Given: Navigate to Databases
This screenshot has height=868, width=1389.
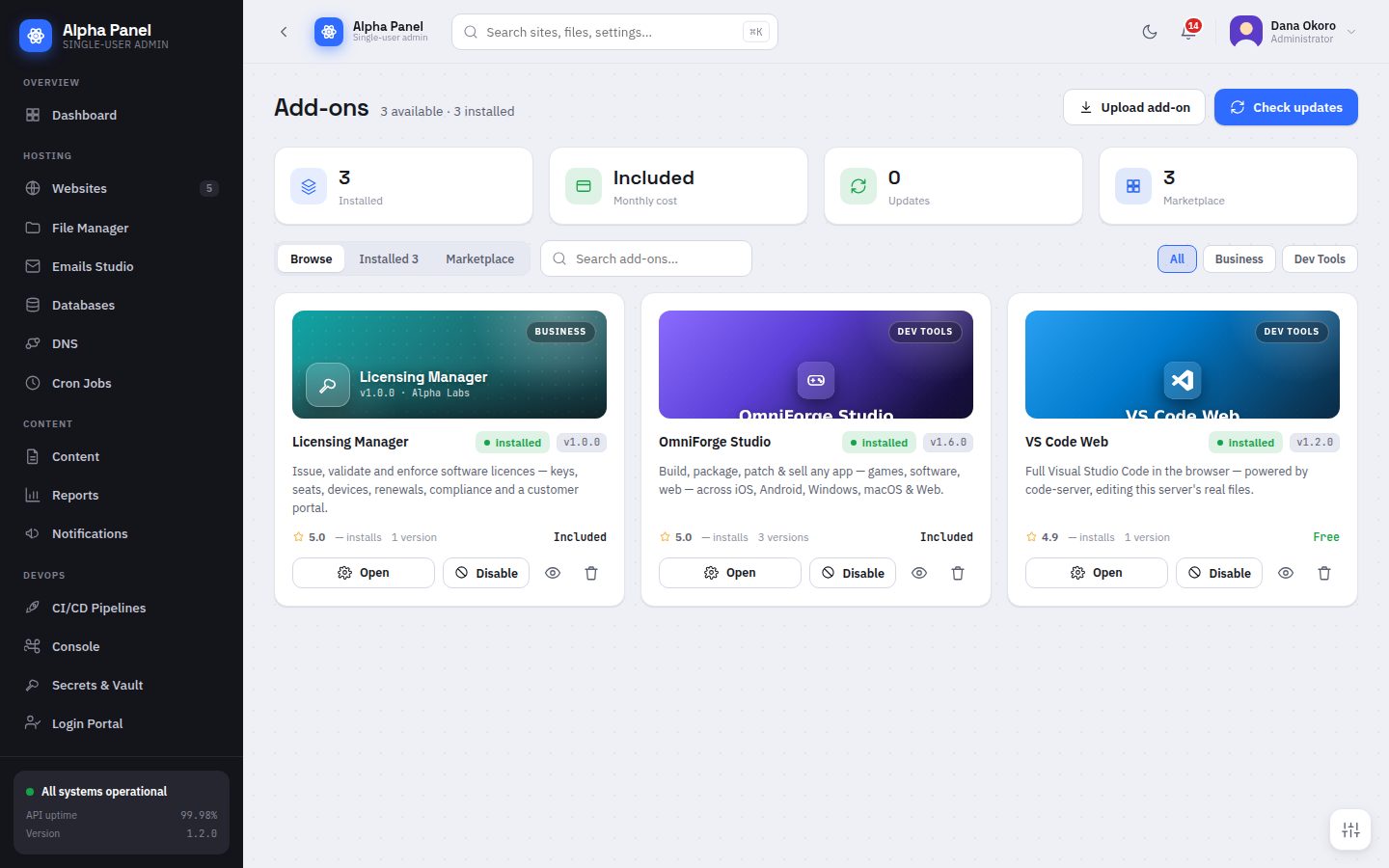Looking at the screenshot, I should click(122, 305).
